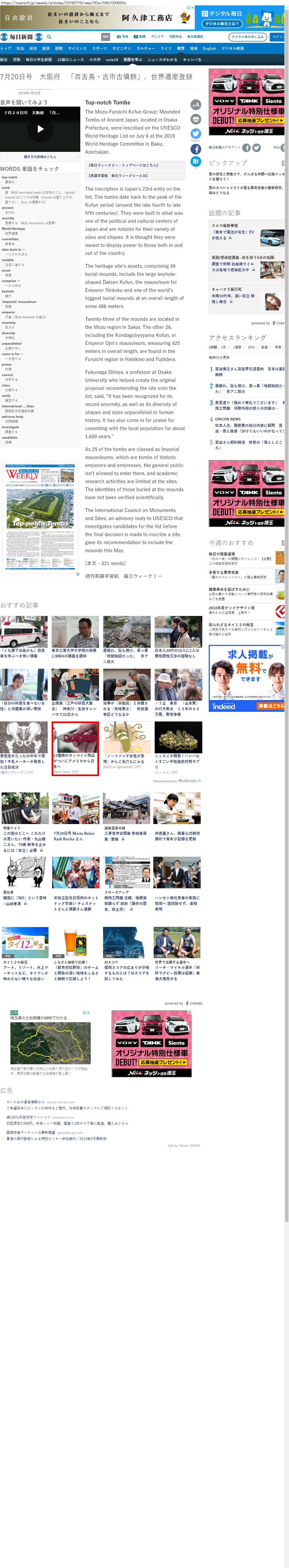Open デジタル紙面 in main navigation
The image size is (289, 1568).
pos(233,48)
